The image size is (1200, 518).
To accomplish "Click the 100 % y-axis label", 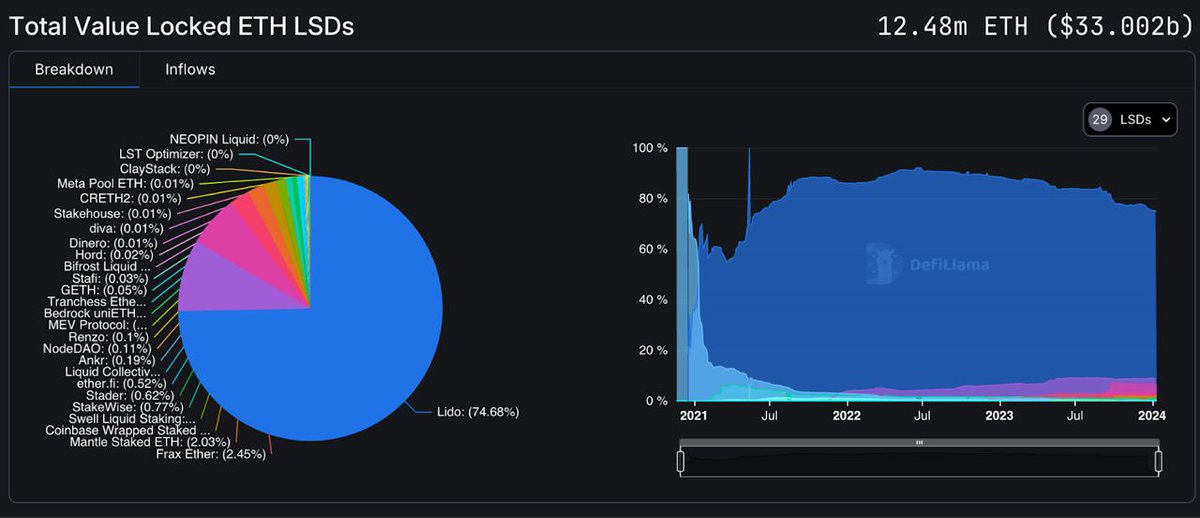I will (x=650, y=148).
